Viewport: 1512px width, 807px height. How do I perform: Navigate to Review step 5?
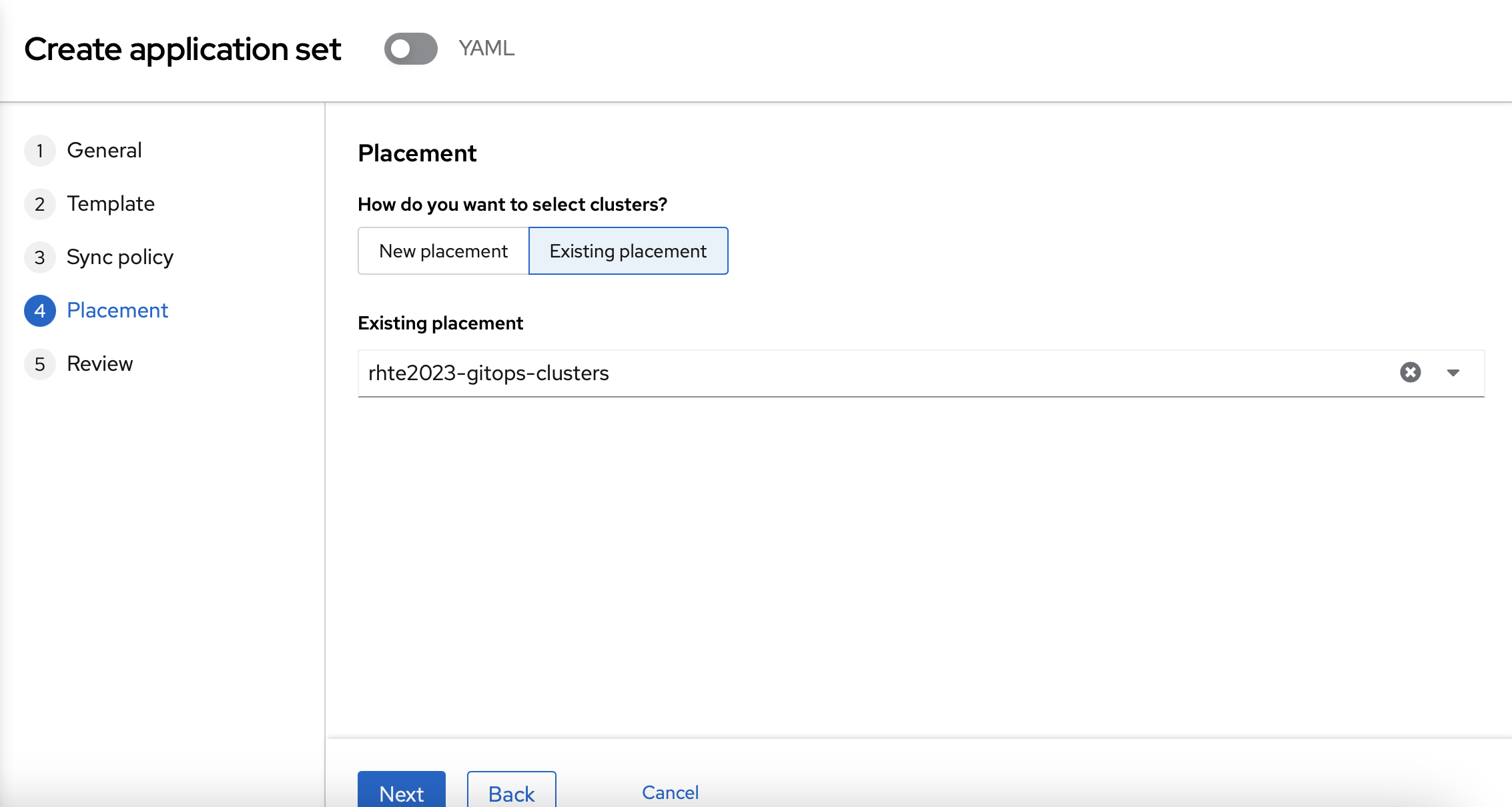tap(99, 363)
